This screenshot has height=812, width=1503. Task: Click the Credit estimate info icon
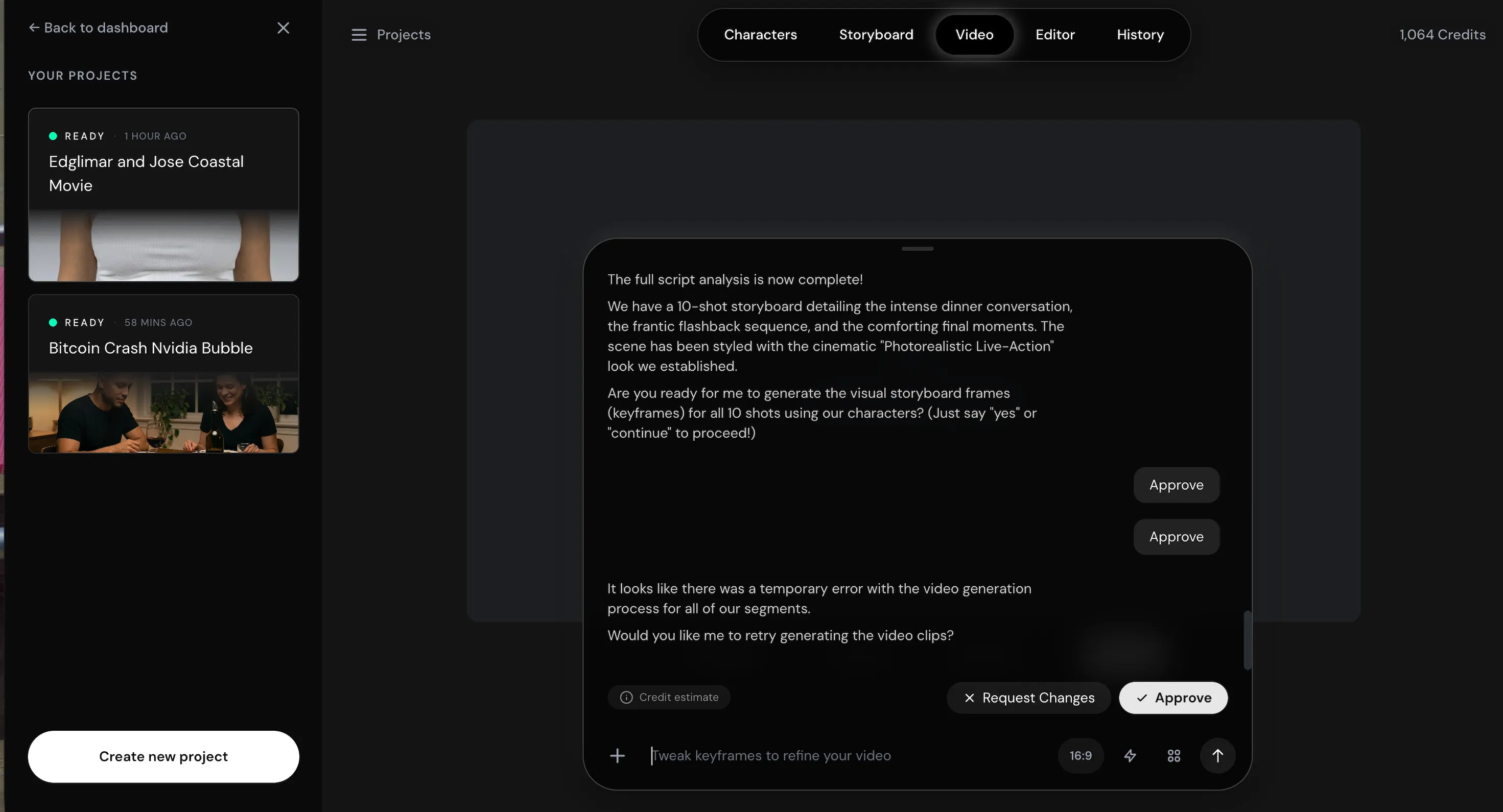(x=626, y=698)
